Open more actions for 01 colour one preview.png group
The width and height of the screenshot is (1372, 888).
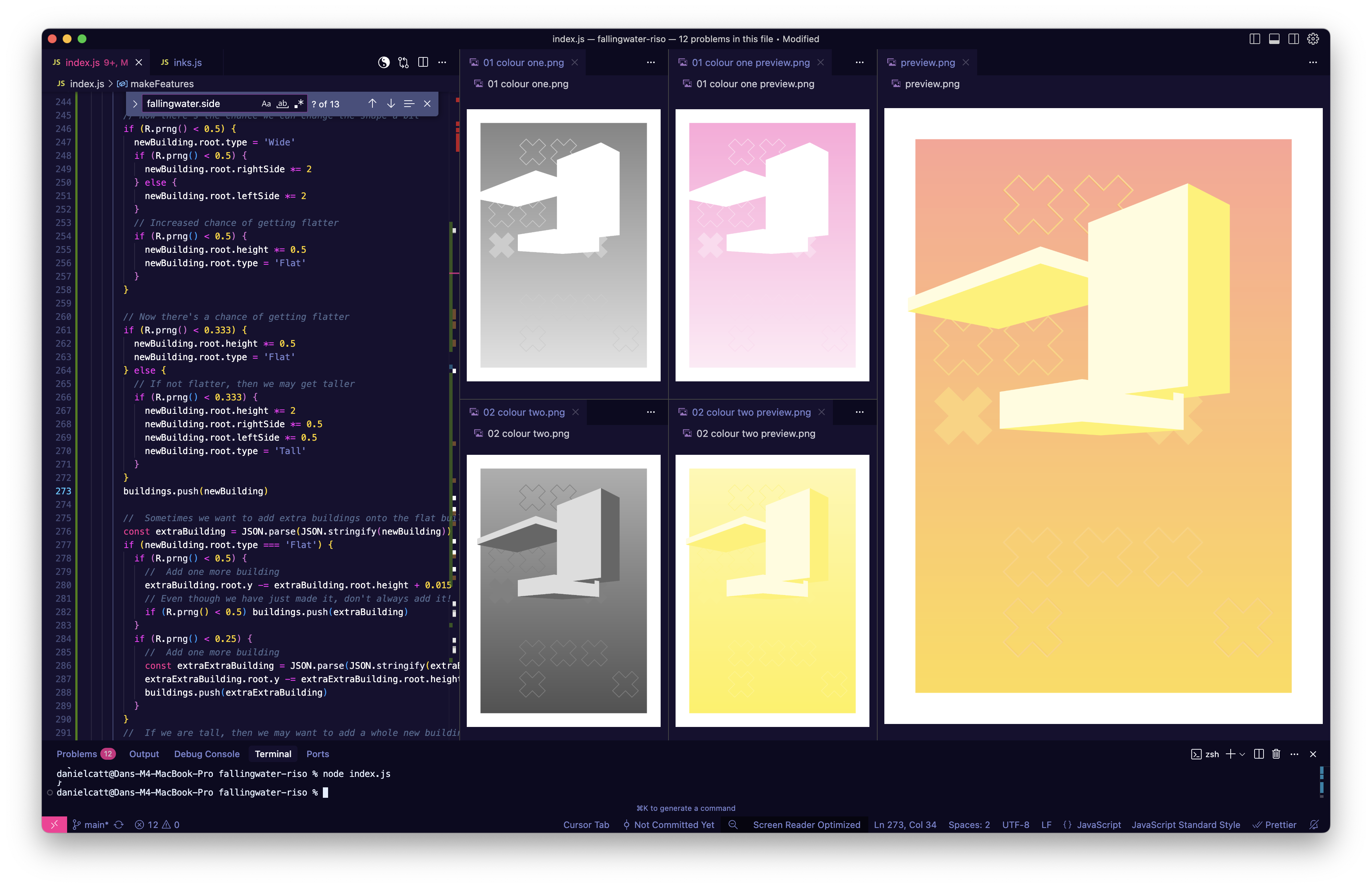coord(859,62)
